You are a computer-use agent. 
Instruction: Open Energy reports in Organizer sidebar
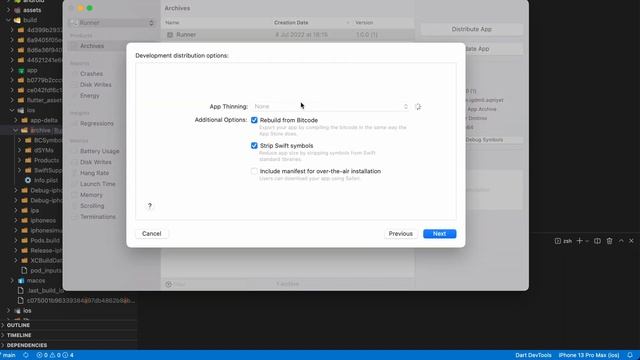90,96
